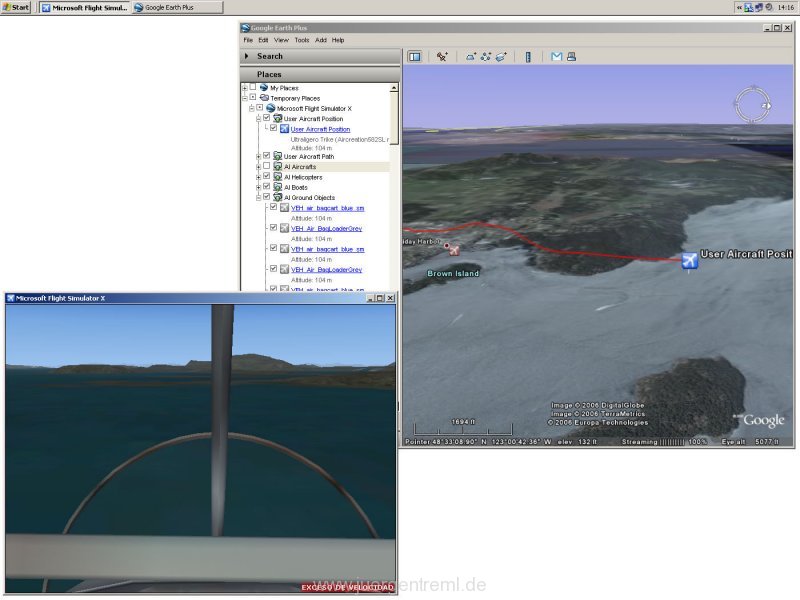Image resolution: width=800 pixels, height=600 pixels.
Task: Click the folder icon of User Aircraft Position
Action: coord(278,118)
